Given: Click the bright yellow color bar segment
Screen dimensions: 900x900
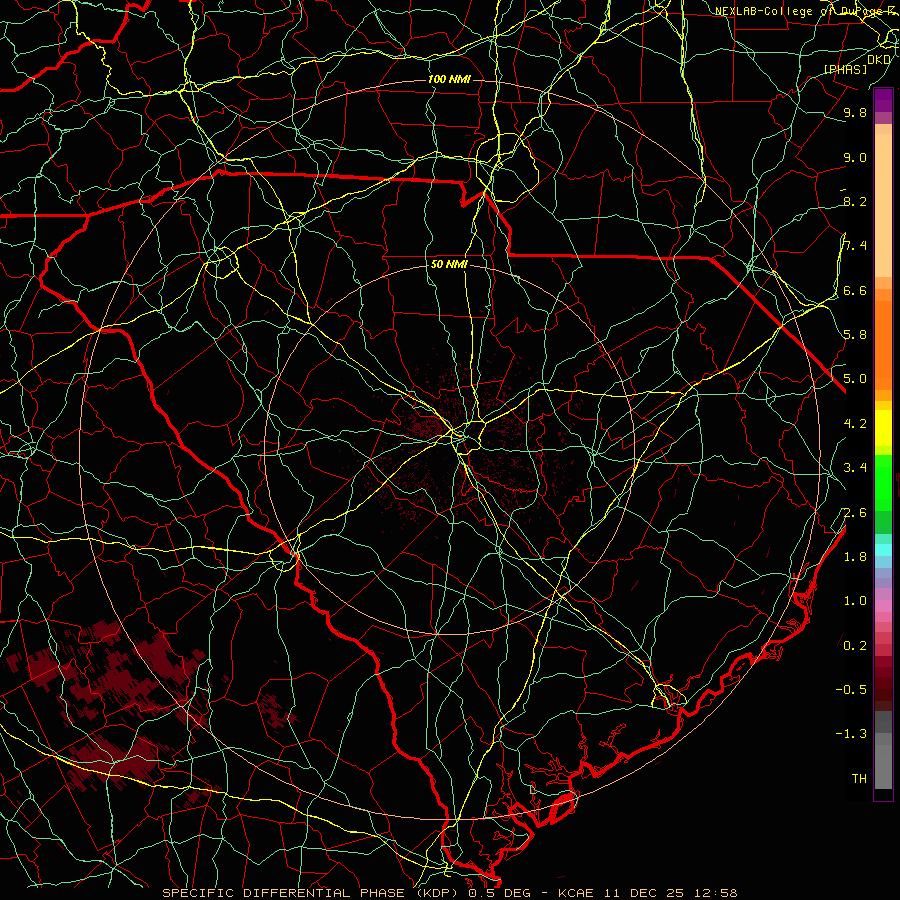Looking at the screenshot, I should (883, 428).
